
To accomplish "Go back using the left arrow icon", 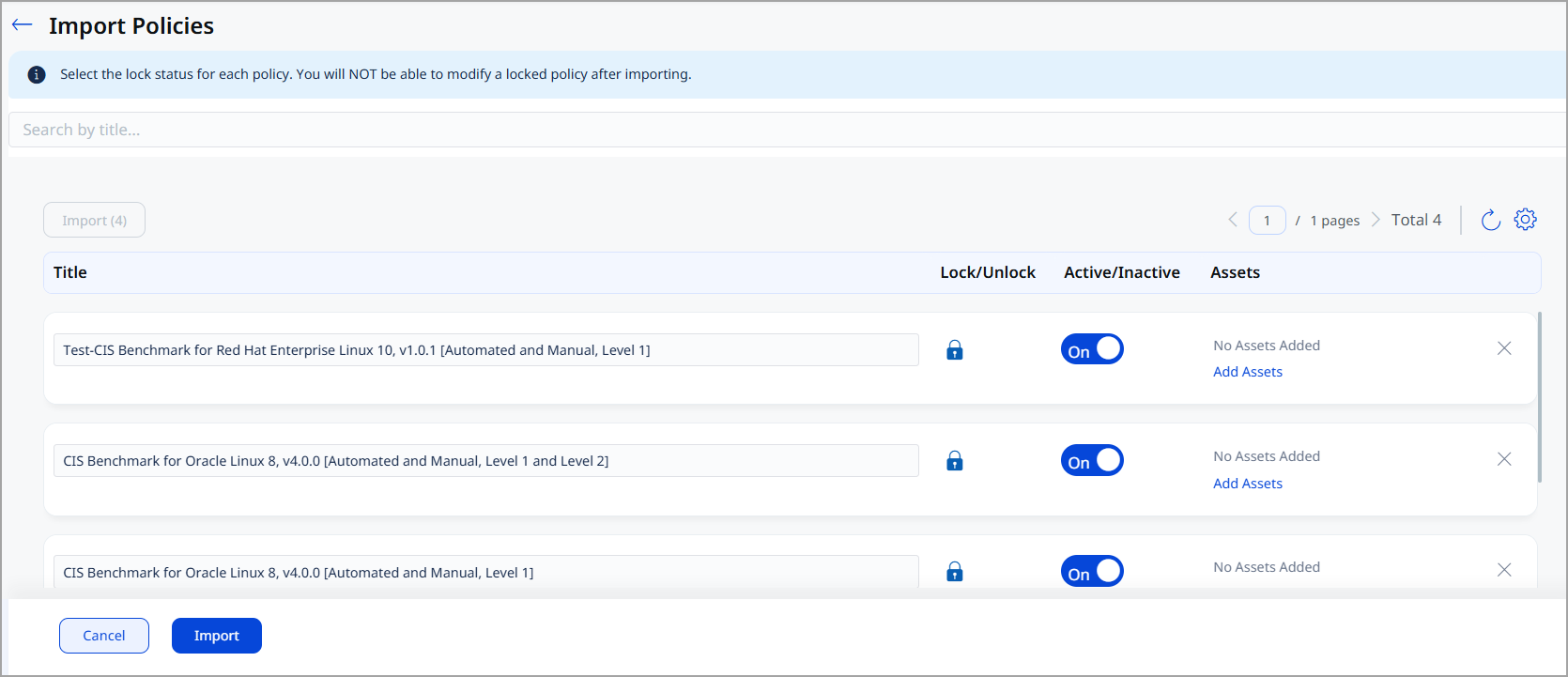I will click(x=23, y=25).
